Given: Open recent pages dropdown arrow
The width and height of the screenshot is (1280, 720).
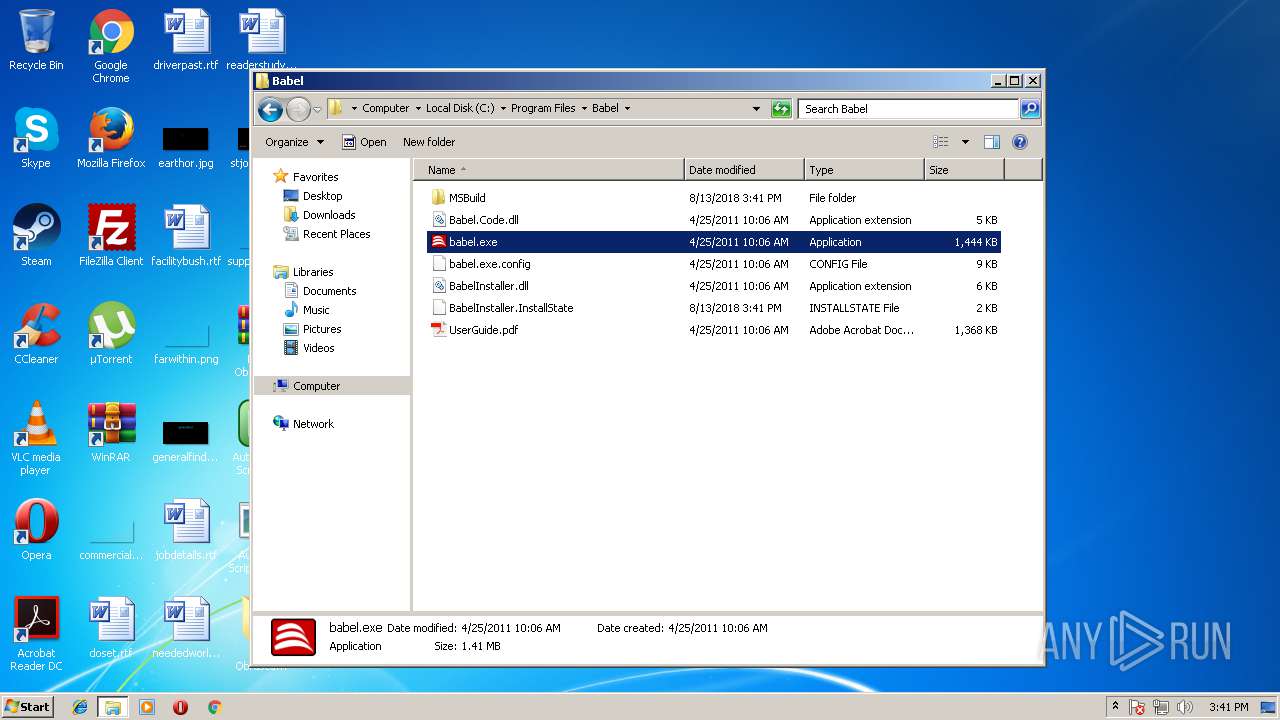Looking at the screenshot, I should point(317,109).
